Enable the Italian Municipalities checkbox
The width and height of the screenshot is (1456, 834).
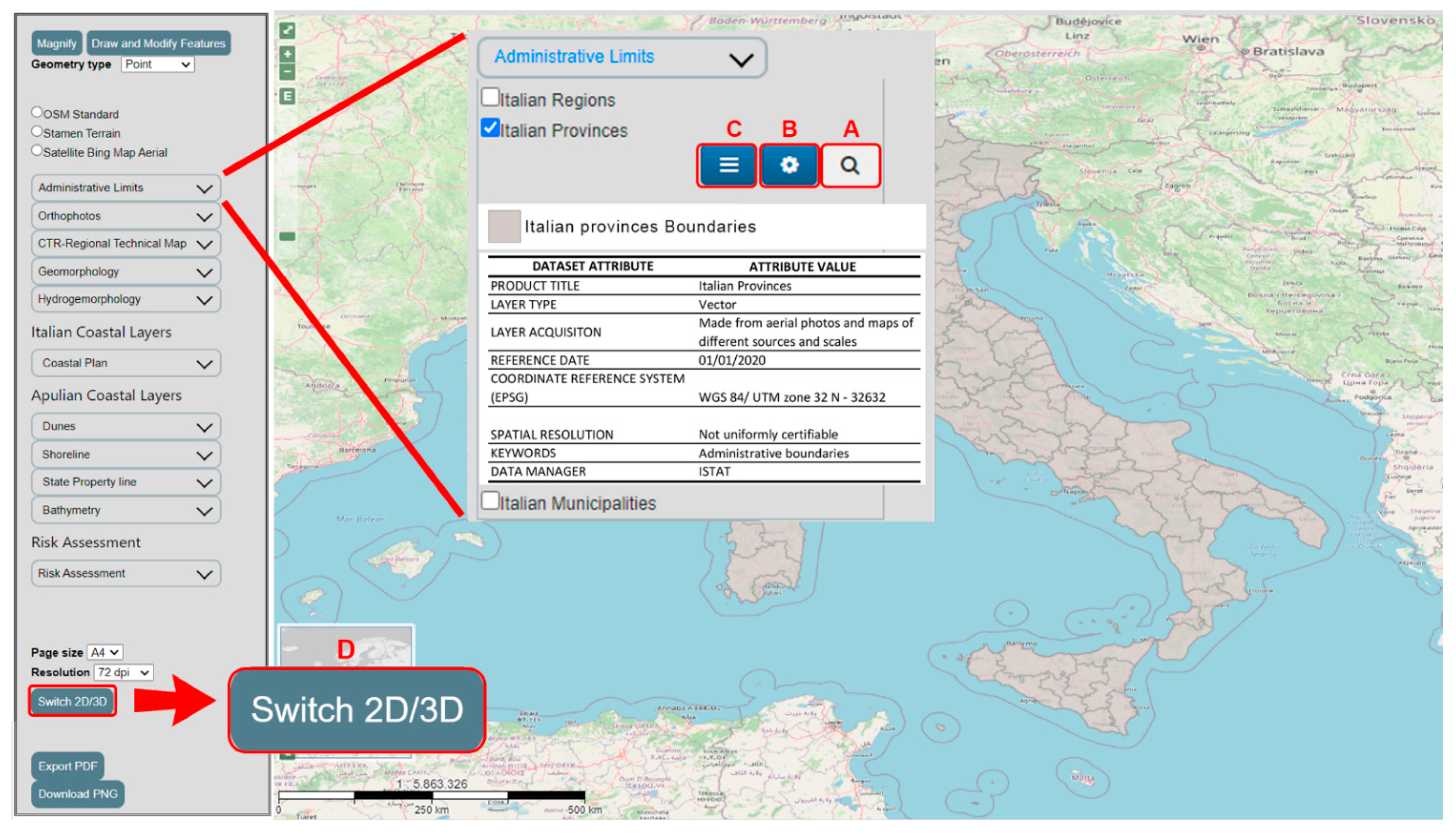tap(490, 501)
